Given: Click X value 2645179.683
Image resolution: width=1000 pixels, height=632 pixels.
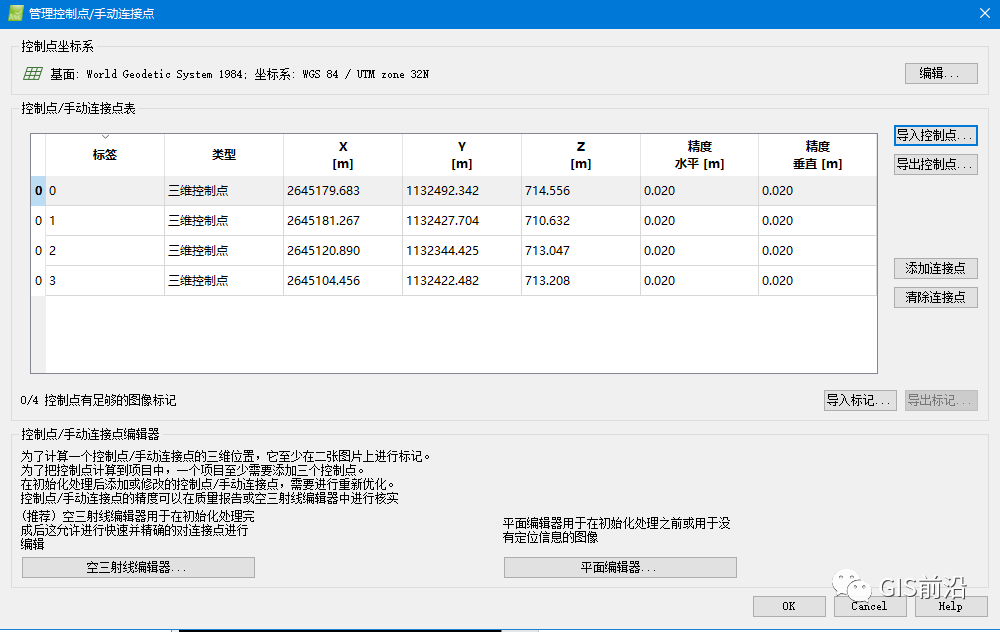Looking at the screenshot, I should point(342,191).
